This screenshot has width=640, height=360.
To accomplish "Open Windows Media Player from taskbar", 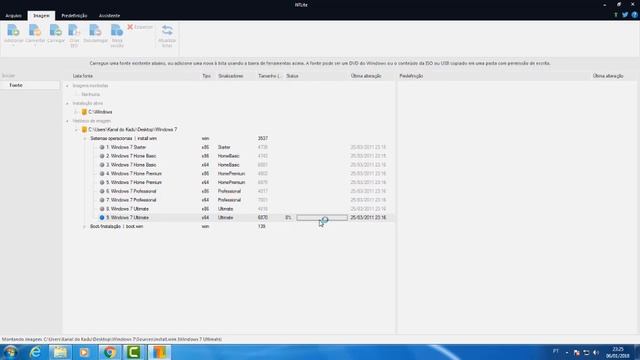I will tap(84, 352).
